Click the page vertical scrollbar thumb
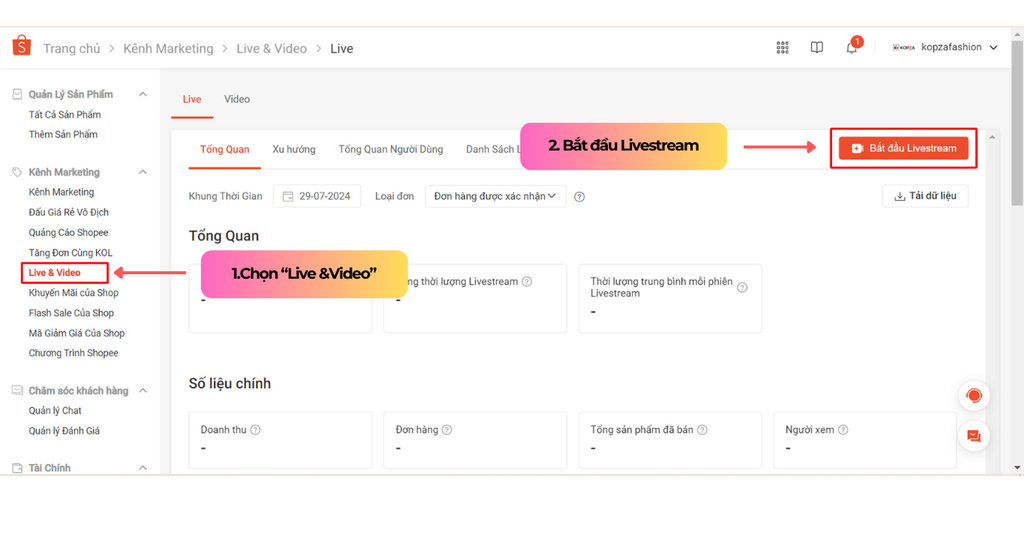This screenshot has width=1024, height=535. [1017, 123]
